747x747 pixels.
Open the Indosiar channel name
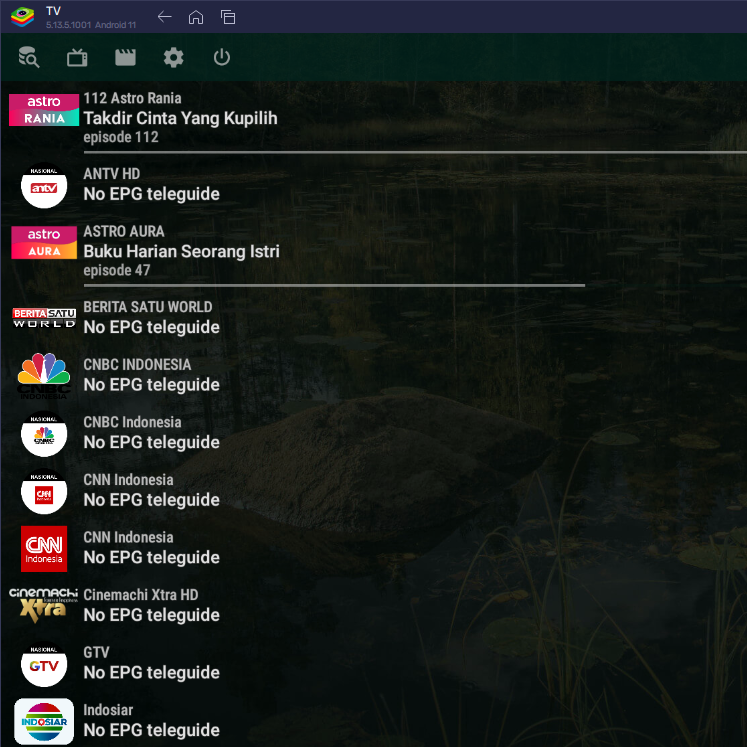[108, 710]
